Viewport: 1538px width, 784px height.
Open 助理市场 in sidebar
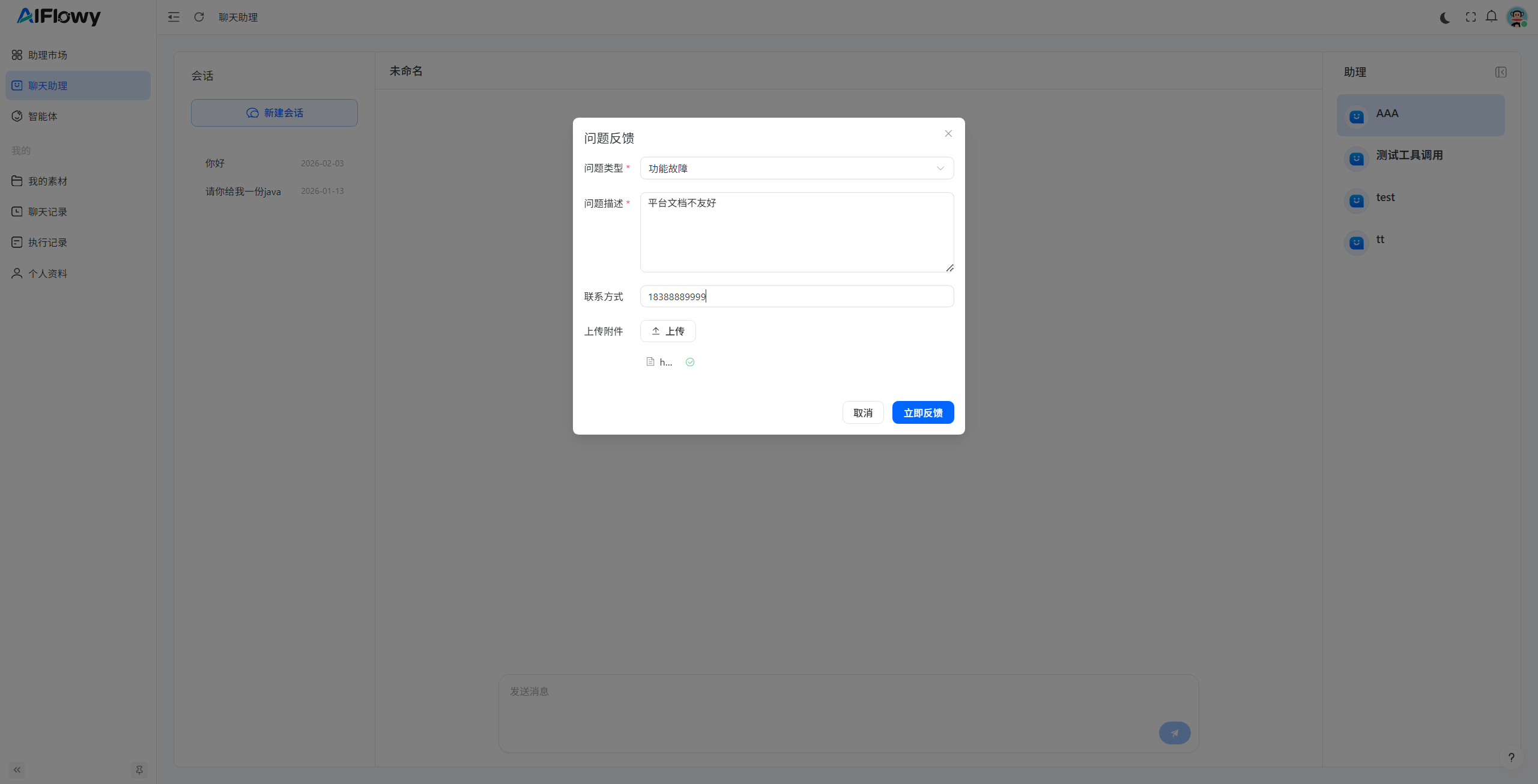tap(47, 55)
